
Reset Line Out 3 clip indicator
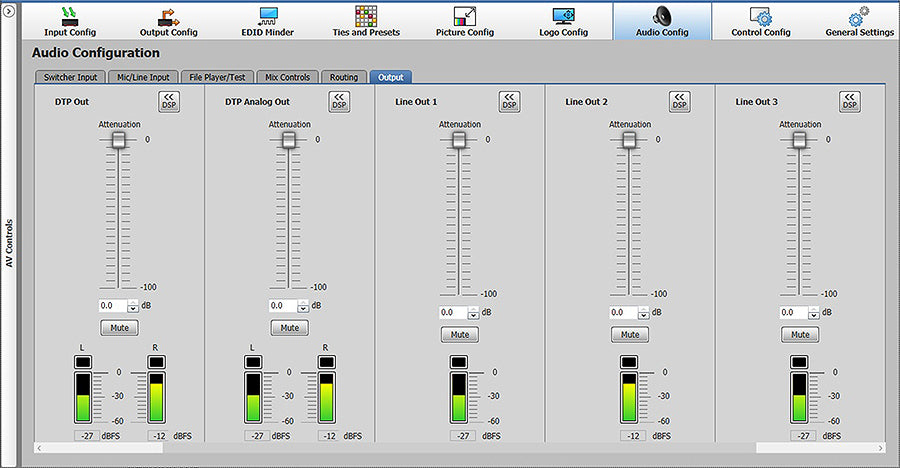tap(800, 362)
